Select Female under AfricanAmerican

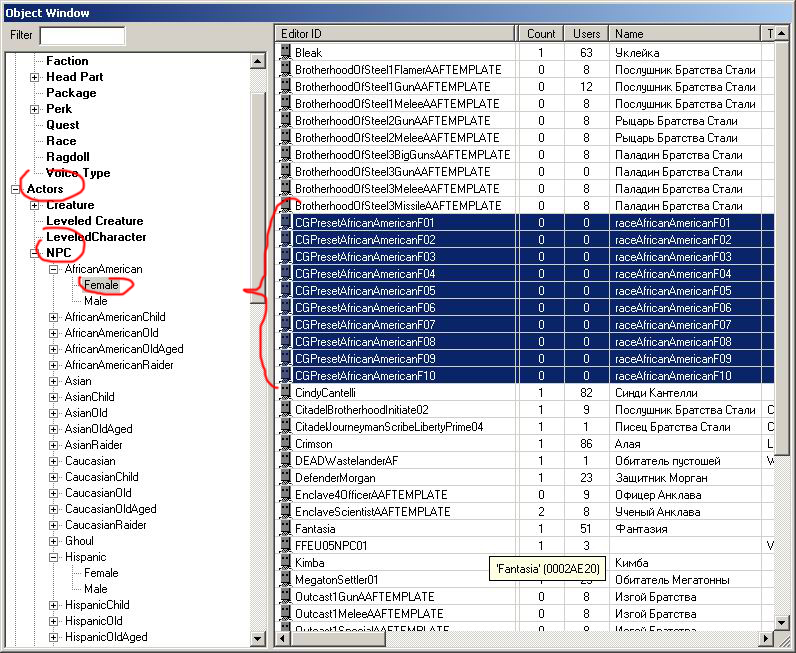coord(101,285)
